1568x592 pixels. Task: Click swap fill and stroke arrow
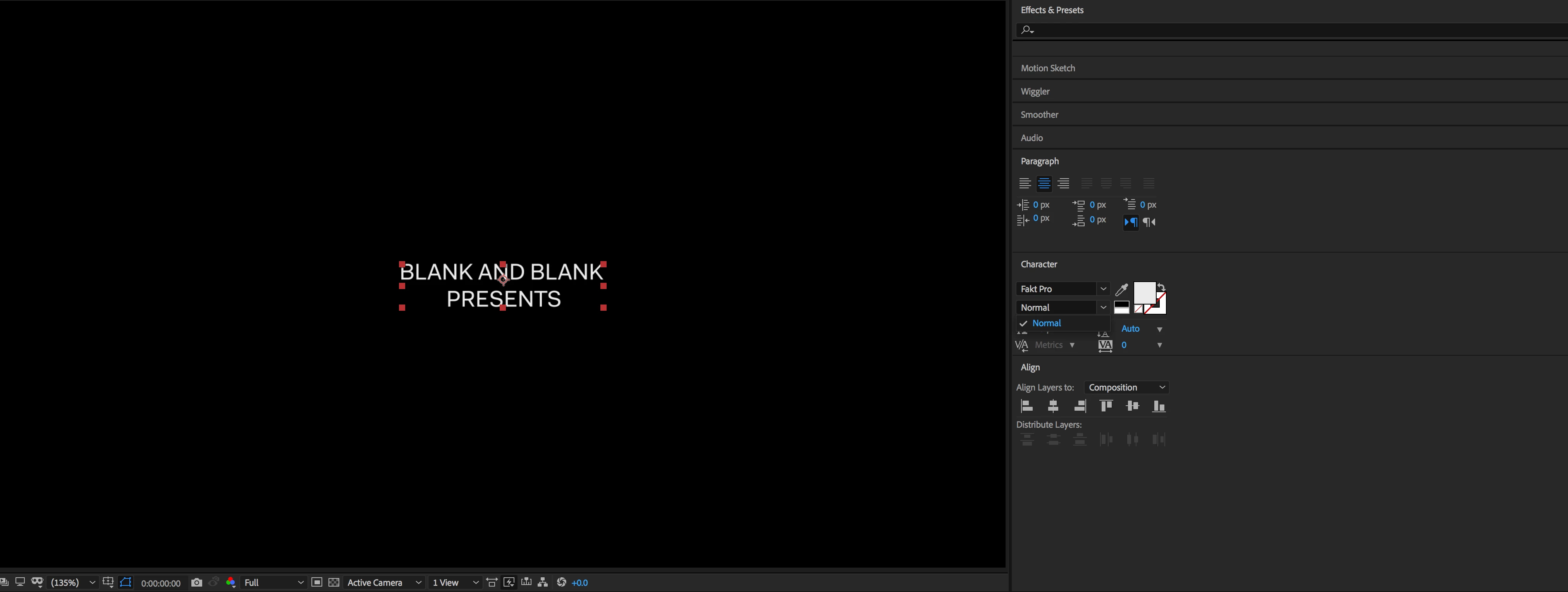click(x=1161, y=287)
